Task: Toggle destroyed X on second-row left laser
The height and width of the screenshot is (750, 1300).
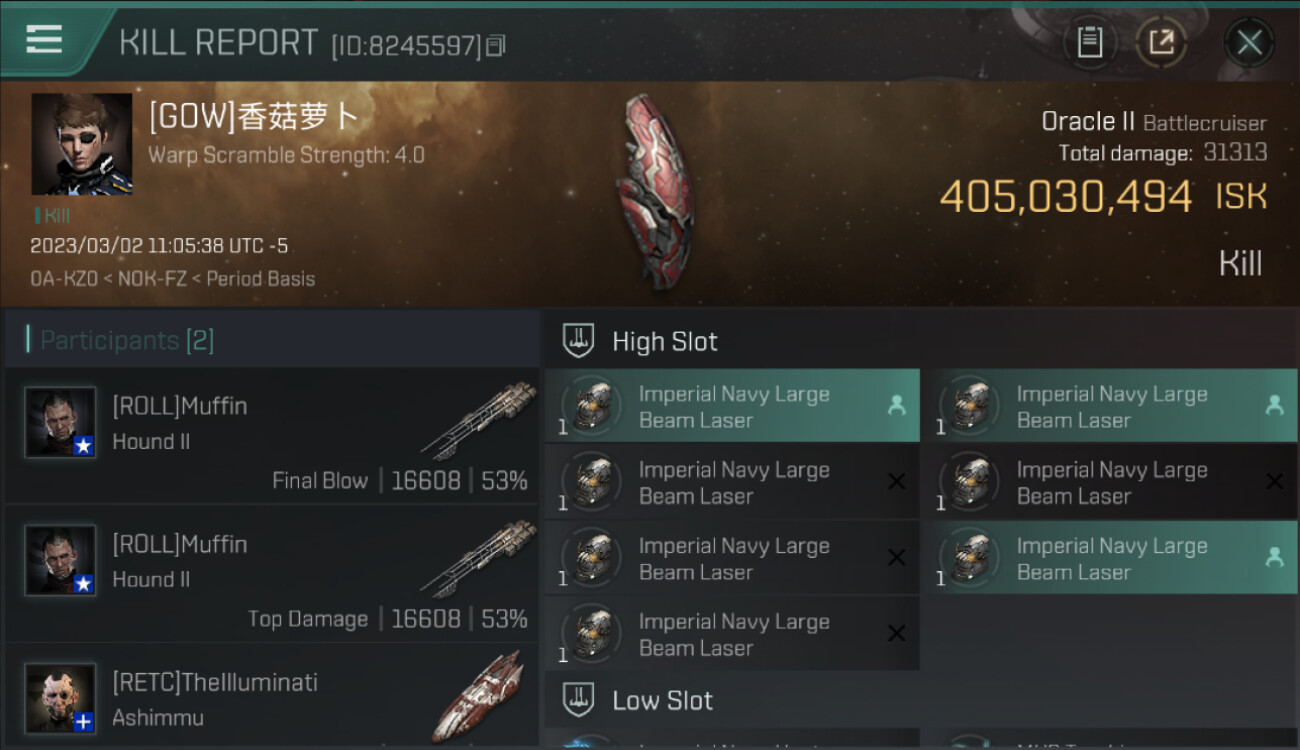Action: point(897,482)
